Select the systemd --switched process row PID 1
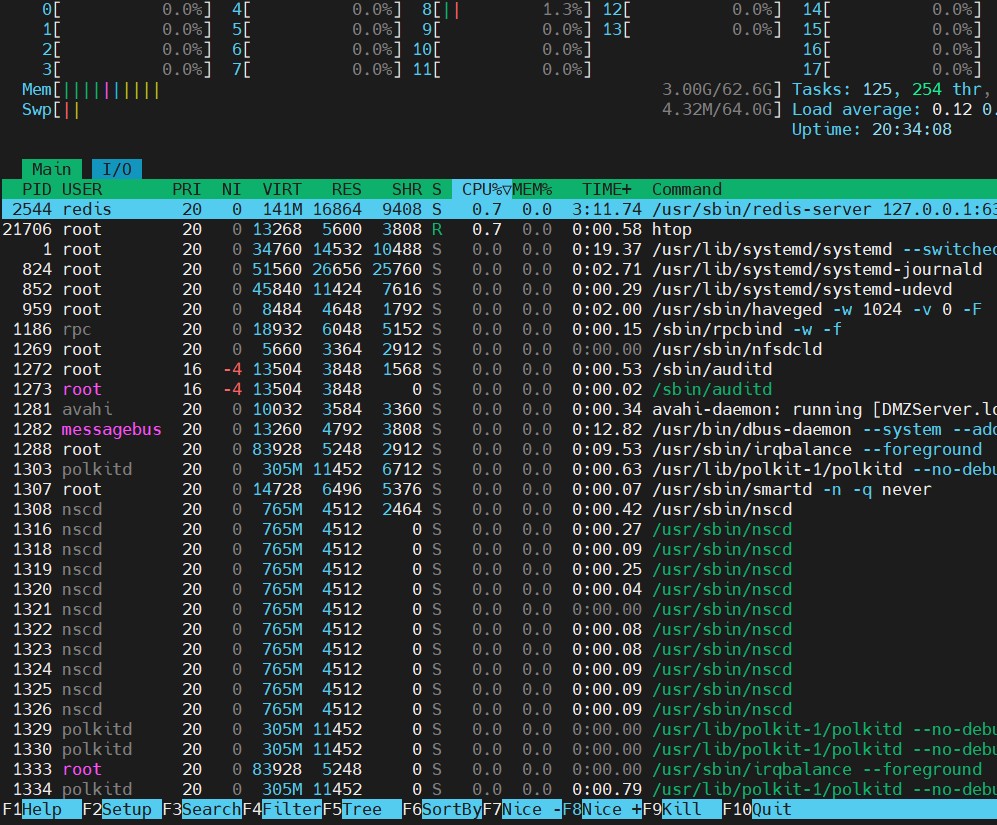Screen dimensions: 997x825 [x=498, y=249]
